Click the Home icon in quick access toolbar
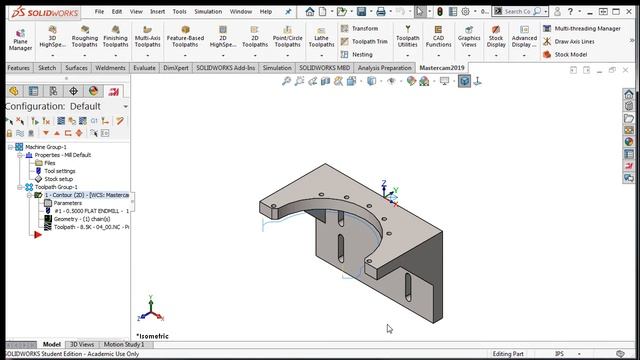Screen dimensions: 640x360 pos(310,11)
